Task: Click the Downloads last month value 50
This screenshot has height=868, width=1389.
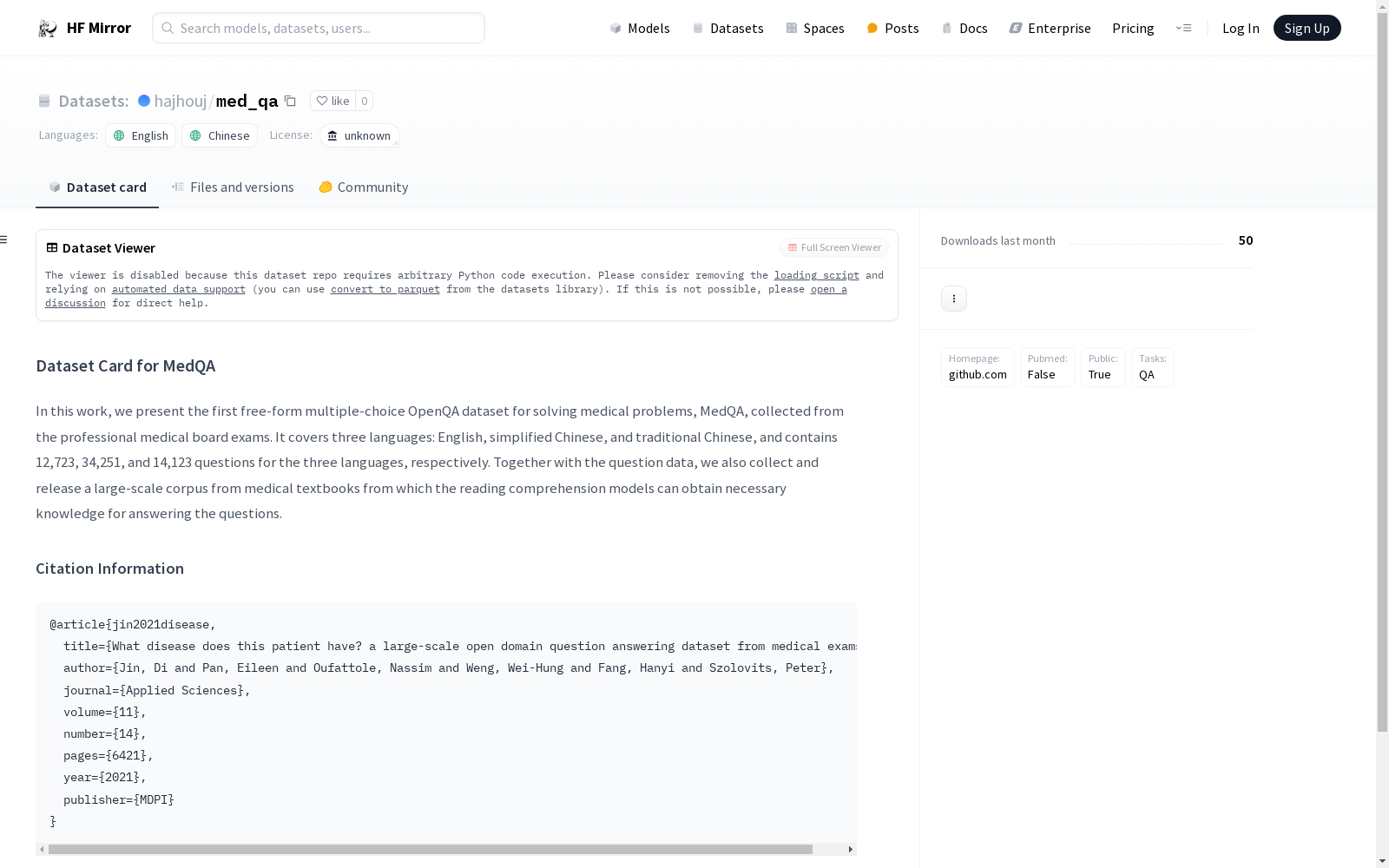Action: pos(1246,240)
